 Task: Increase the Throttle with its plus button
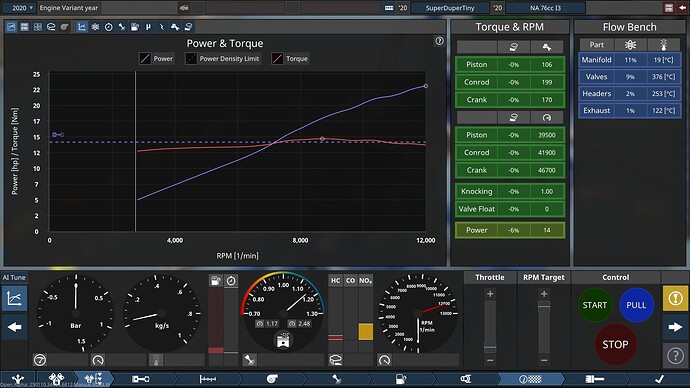490,294
